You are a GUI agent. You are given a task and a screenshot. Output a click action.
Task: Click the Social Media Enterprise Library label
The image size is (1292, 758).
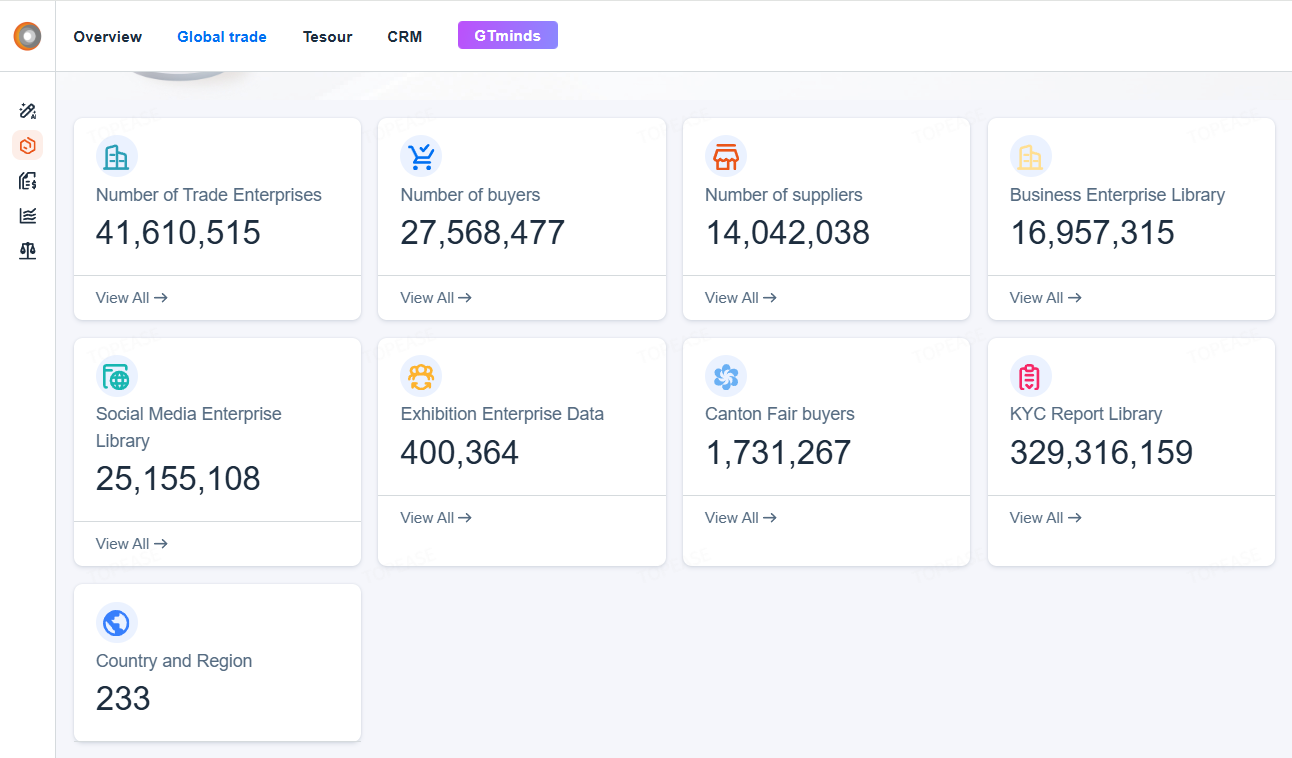coord(189,427)
